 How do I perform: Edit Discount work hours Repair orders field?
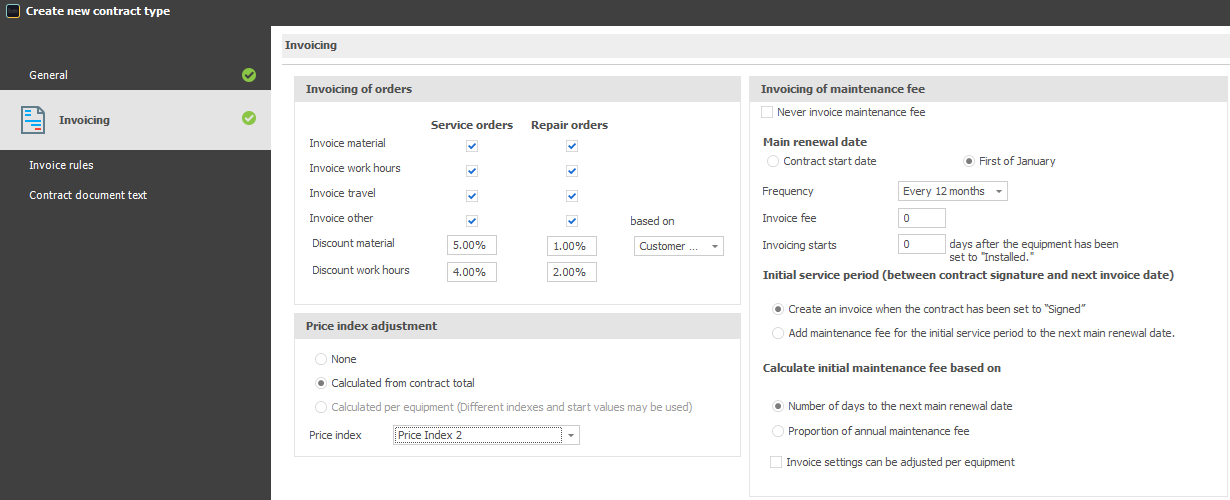(572, 272)
